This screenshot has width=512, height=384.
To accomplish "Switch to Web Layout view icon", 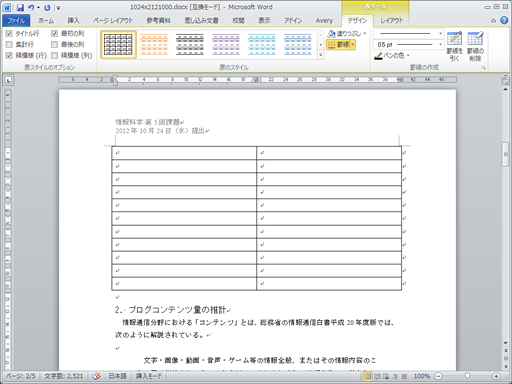I will 386,376.
